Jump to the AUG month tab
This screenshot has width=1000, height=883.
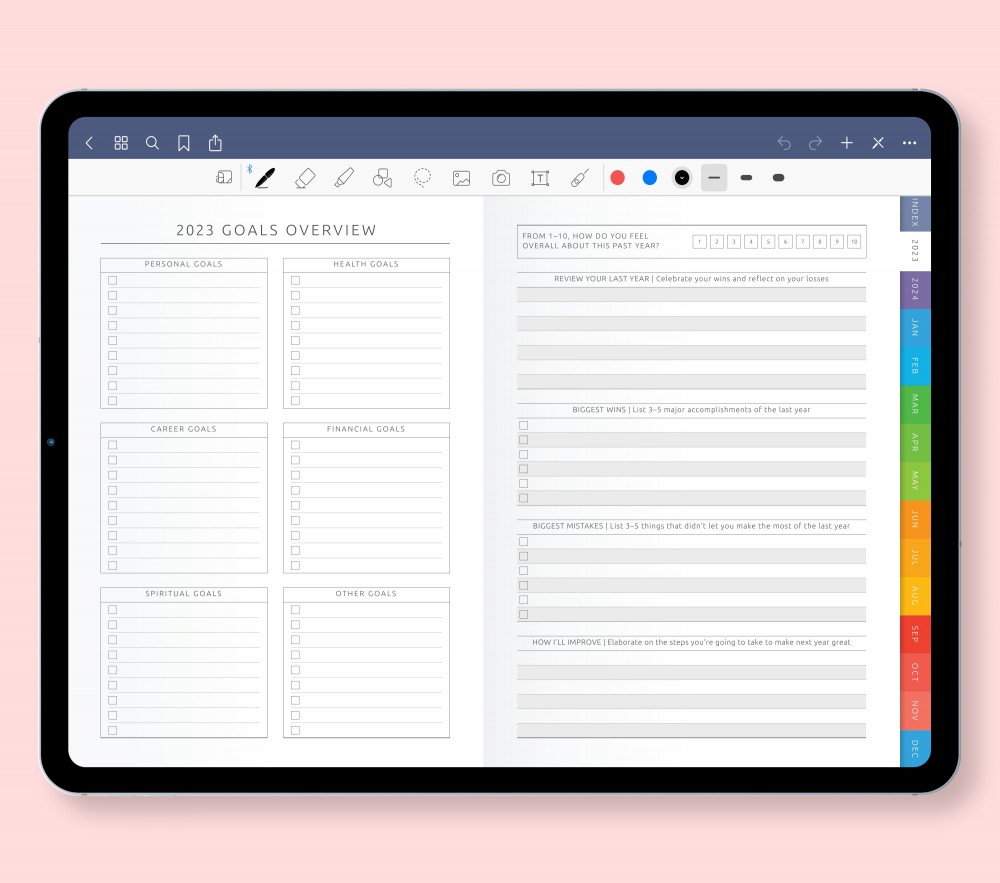(915, 595)
